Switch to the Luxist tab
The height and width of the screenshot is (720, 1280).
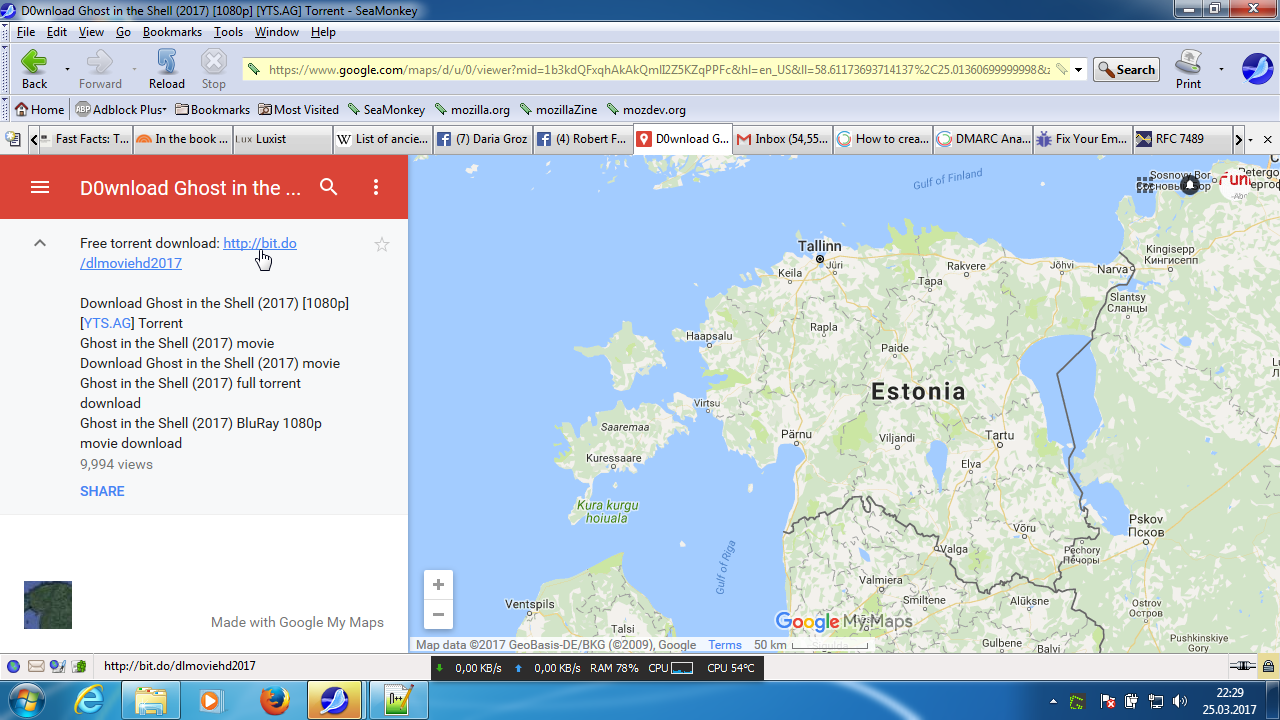(x=282, y=139)
